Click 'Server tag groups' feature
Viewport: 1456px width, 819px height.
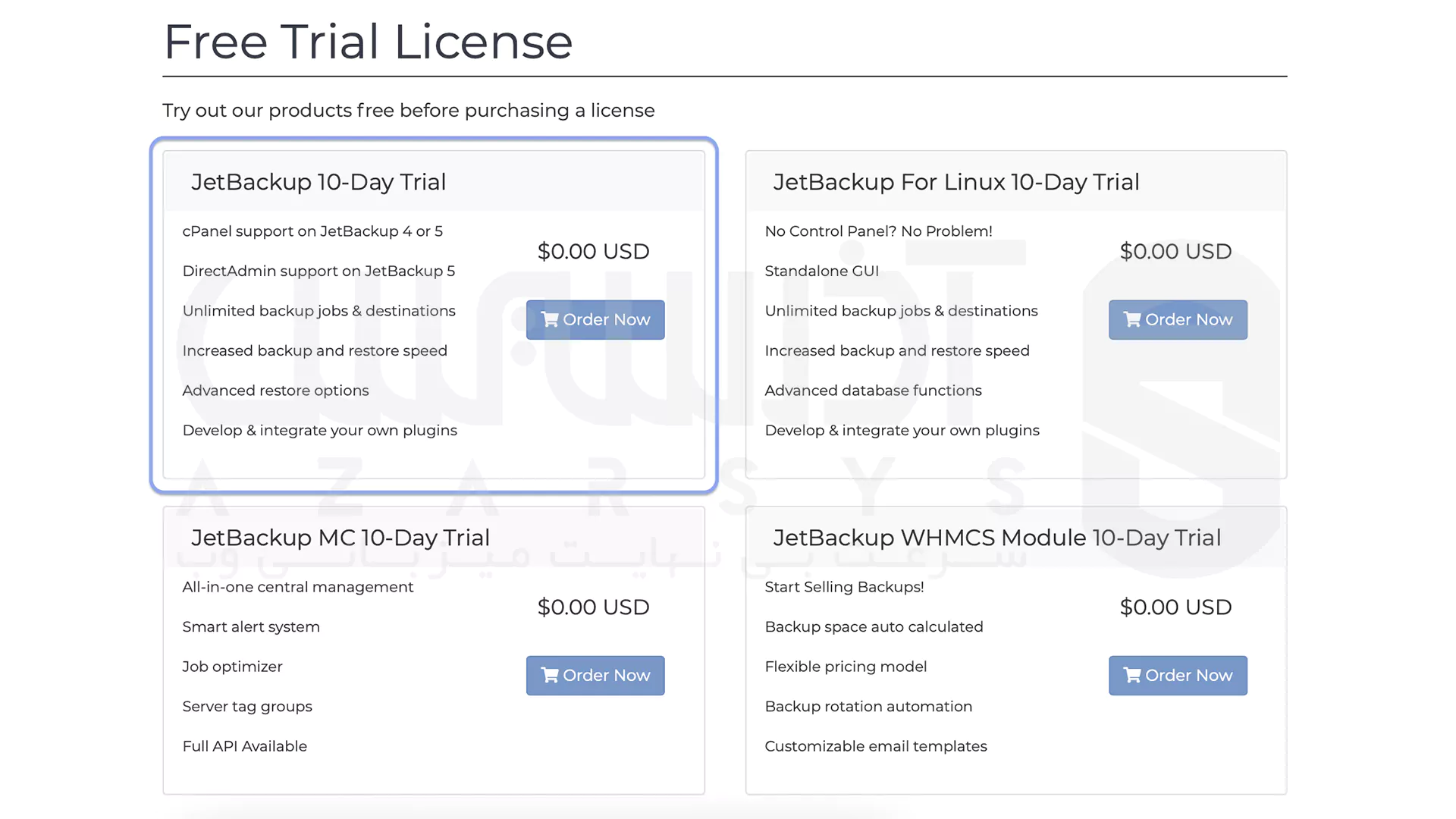pyautogui.click(x=247, y=707)
